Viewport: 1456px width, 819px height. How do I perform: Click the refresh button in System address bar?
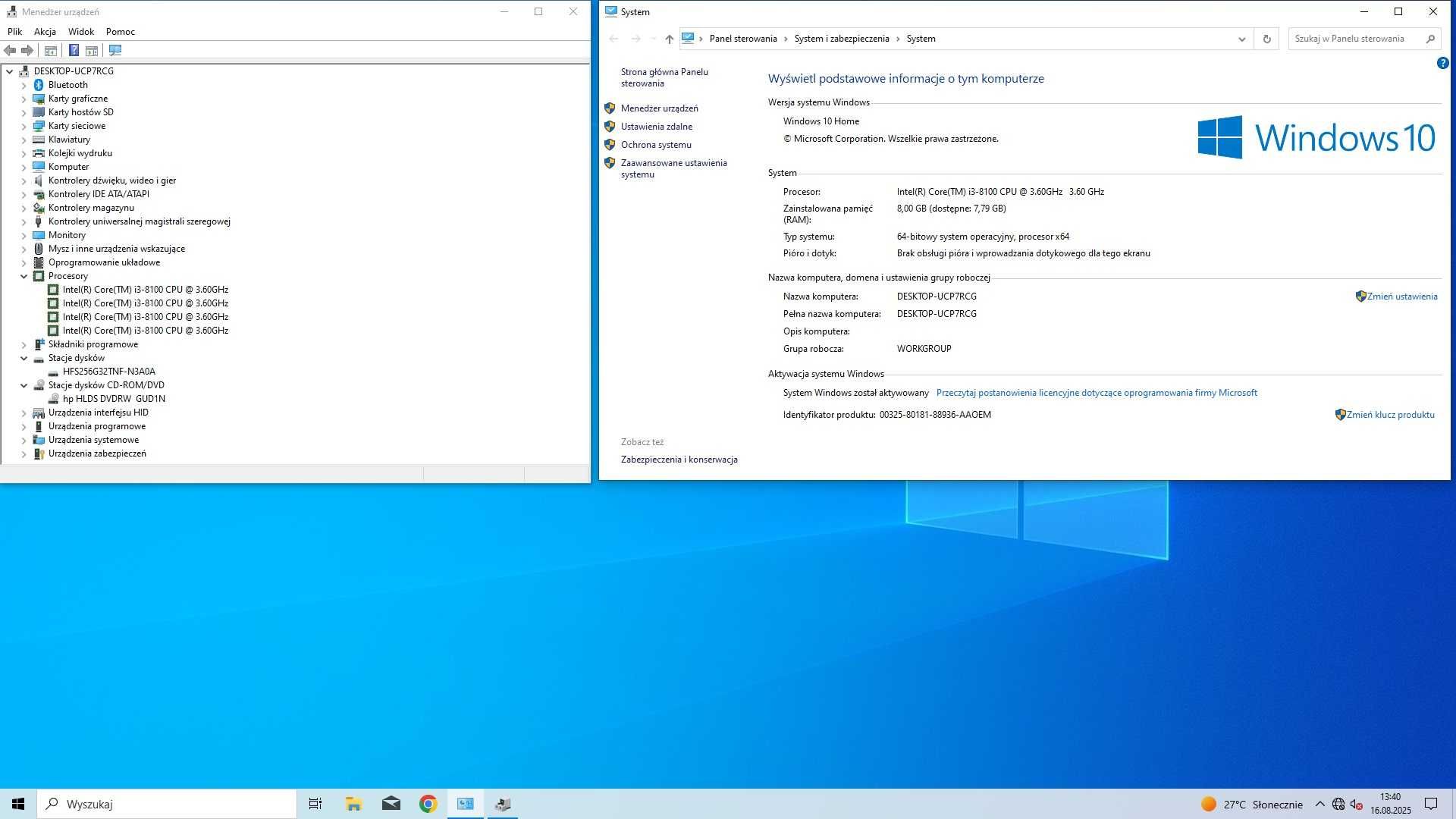[x=1266, y=39]
